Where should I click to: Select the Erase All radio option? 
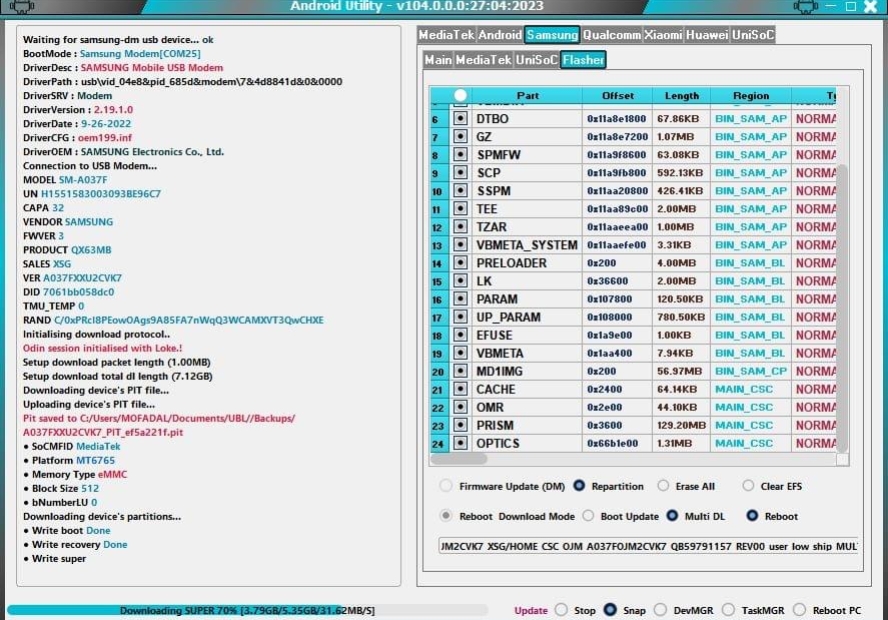pos(663,486)
